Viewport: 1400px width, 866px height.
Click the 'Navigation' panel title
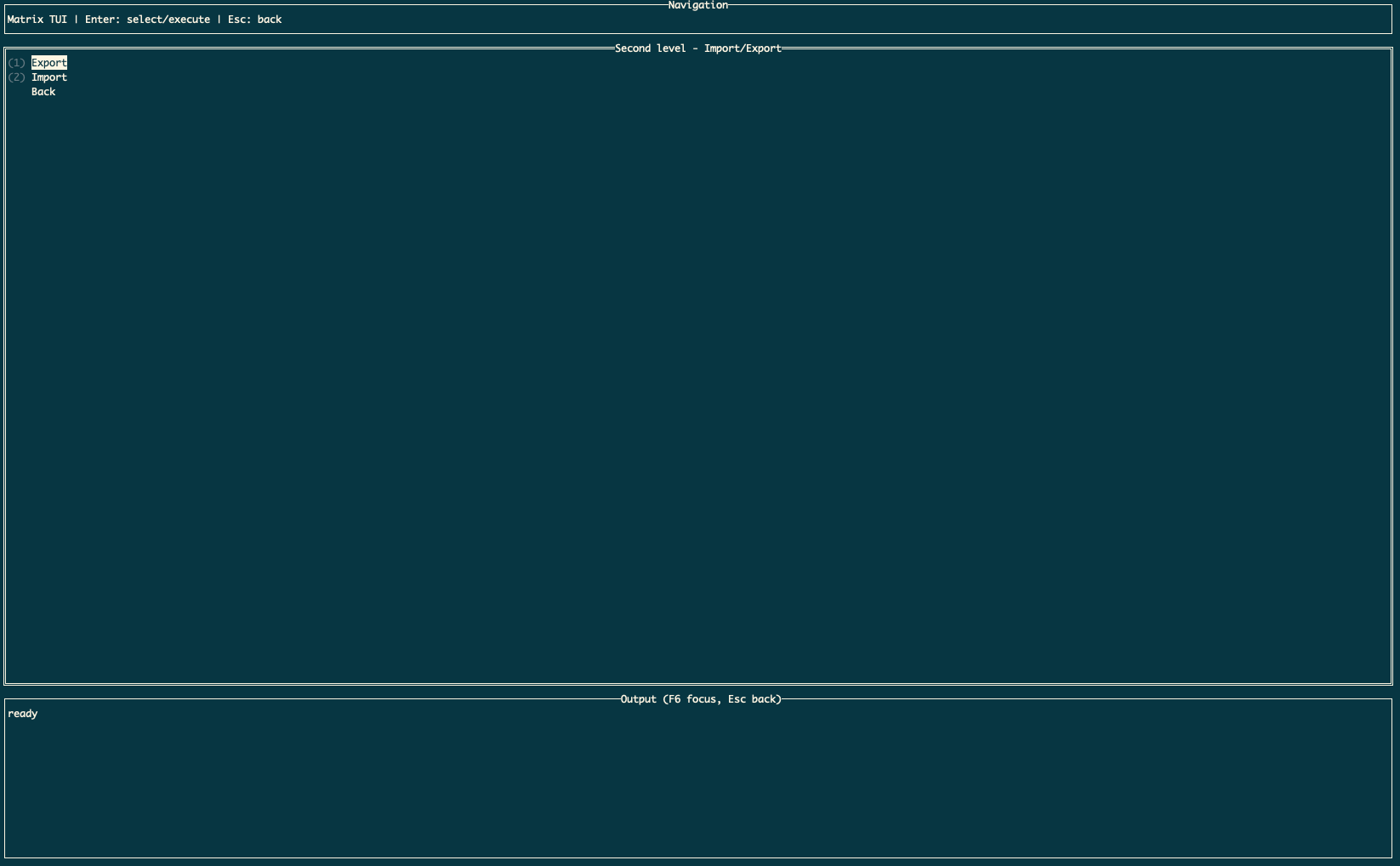[698, 5]
